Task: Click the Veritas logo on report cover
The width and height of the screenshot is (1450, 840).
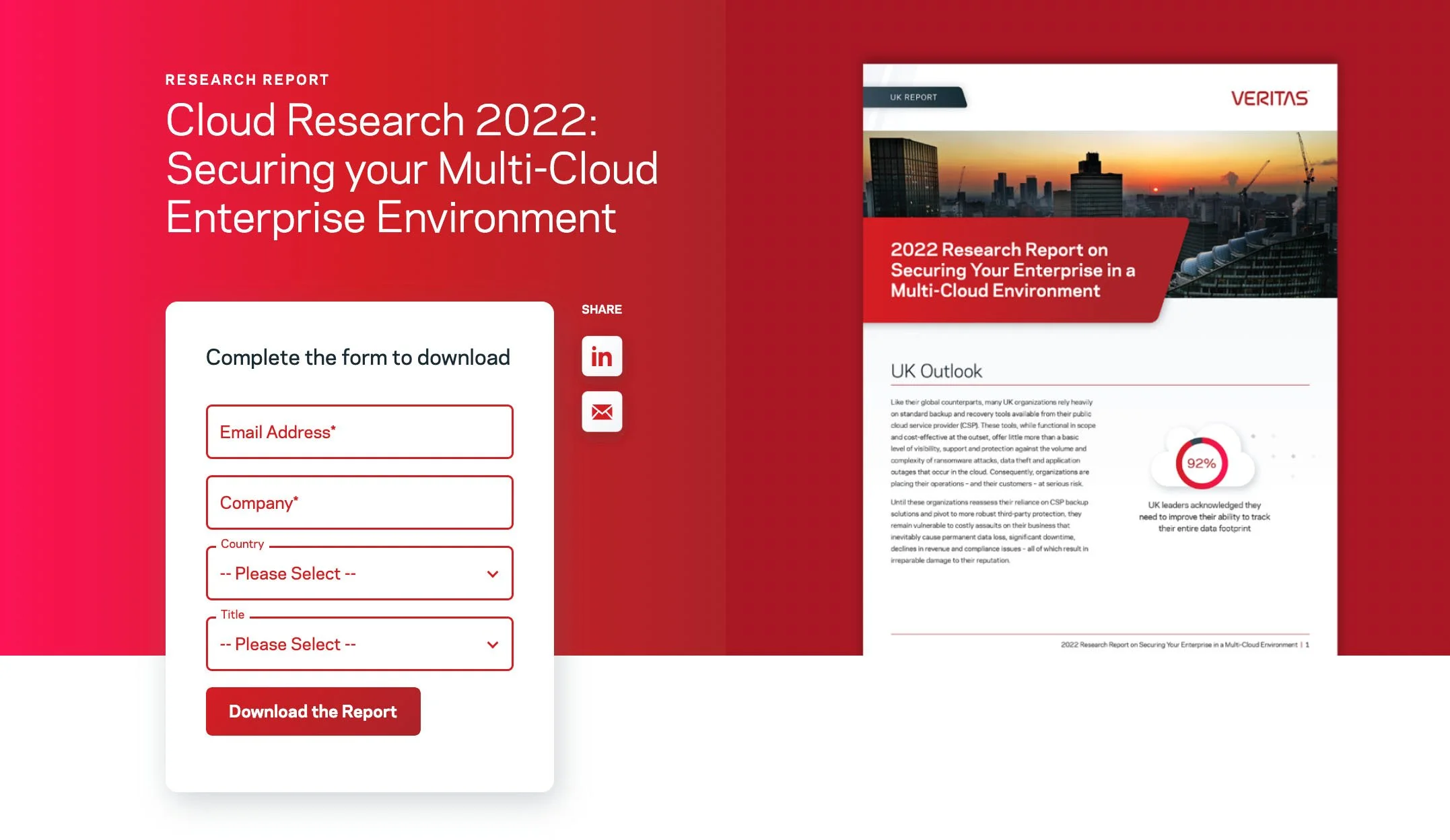Action: coord(1269,98)
